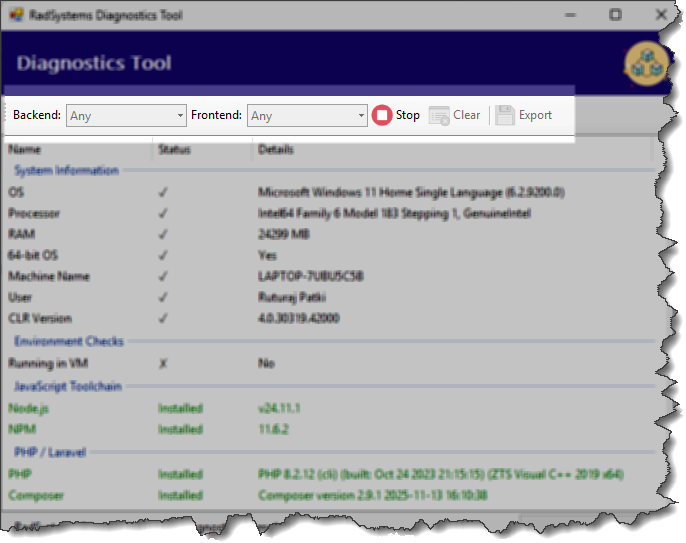Select the Composer row name

coord(36,496)
